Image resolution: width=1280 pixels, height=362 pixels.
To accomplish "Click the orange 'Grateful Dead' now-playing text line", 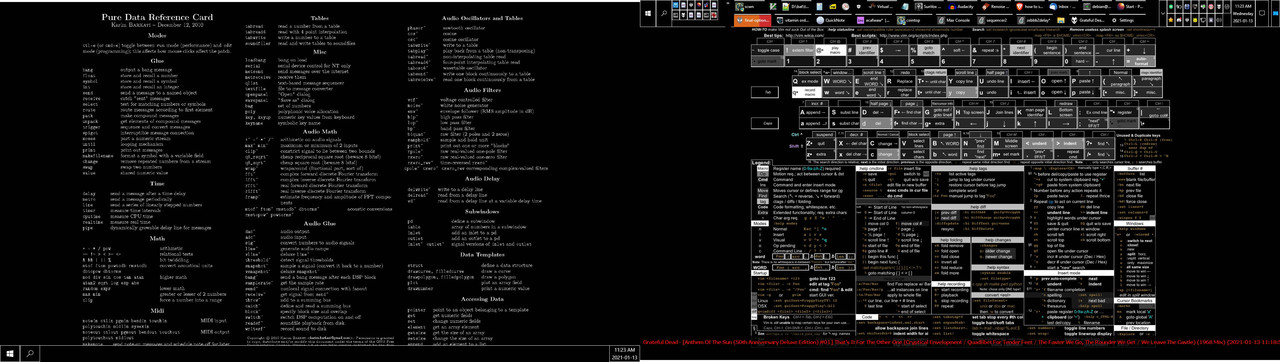I will tap(960, 343).
